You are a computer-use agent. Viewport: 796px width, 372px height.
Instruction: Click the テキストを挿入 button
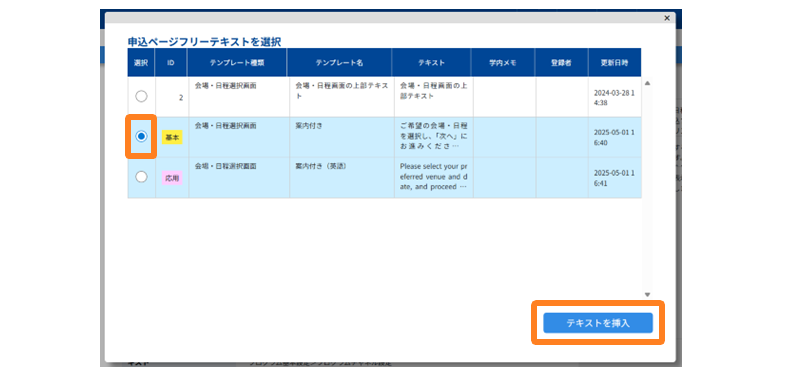(x=598, y=323)
